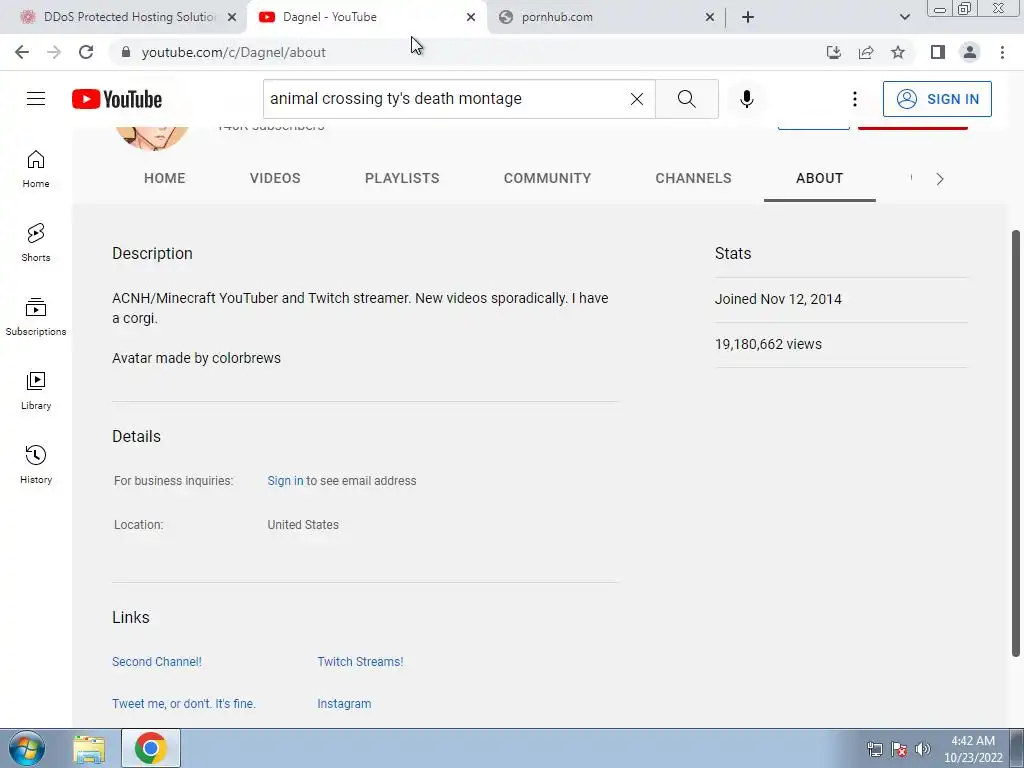
Task: Click the install/download page icon in address bar
Action: point(833,52)
